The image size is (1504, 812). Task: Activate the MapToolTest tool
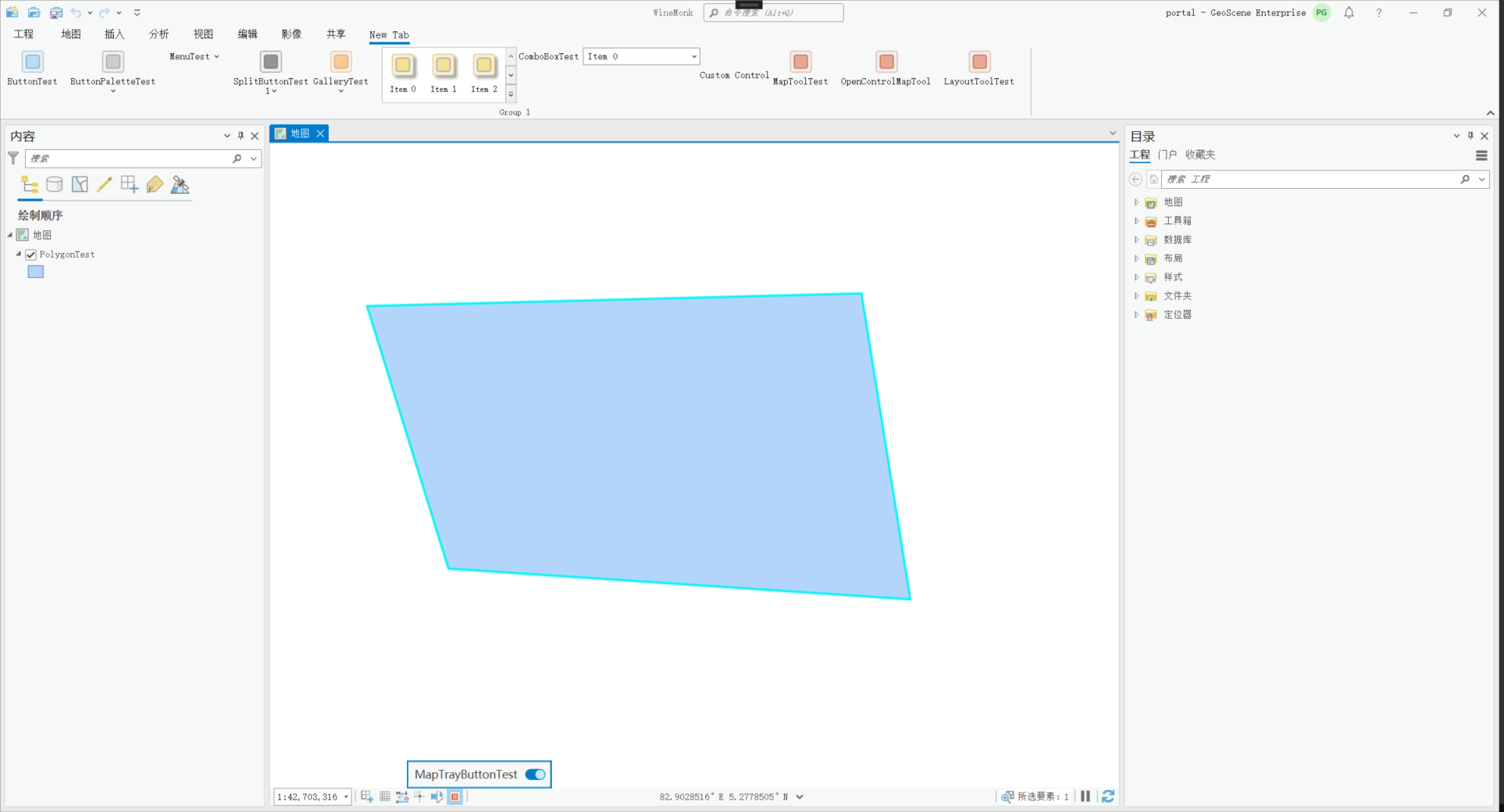800,68
